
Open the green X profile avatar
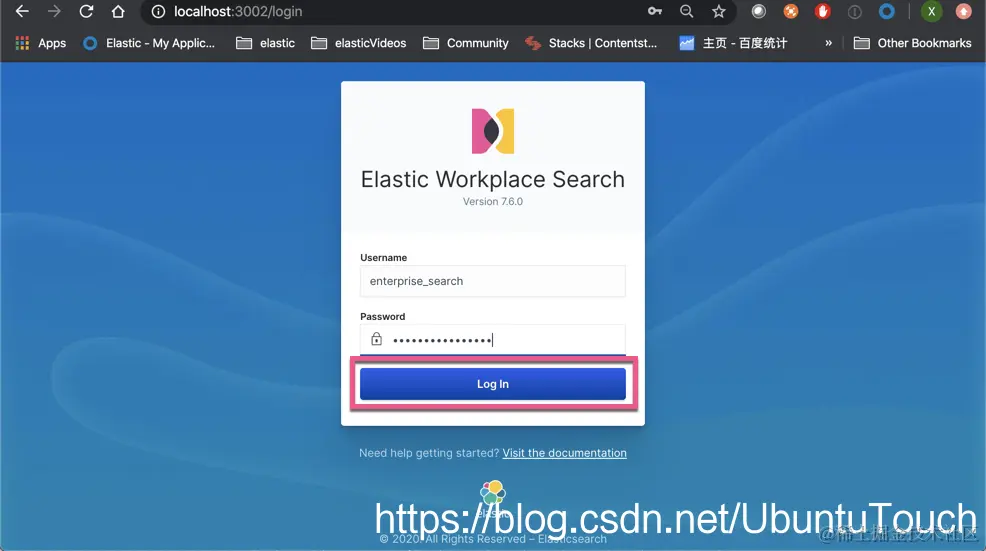[931, 11]
